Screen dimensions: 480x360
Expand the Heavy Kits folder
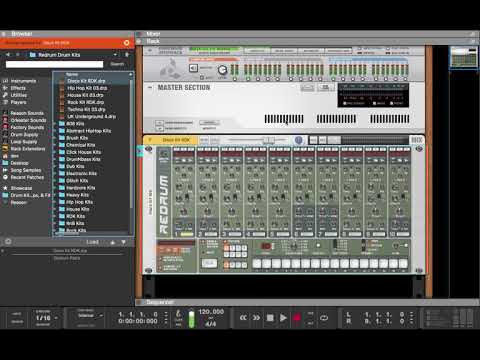[55, 195]
